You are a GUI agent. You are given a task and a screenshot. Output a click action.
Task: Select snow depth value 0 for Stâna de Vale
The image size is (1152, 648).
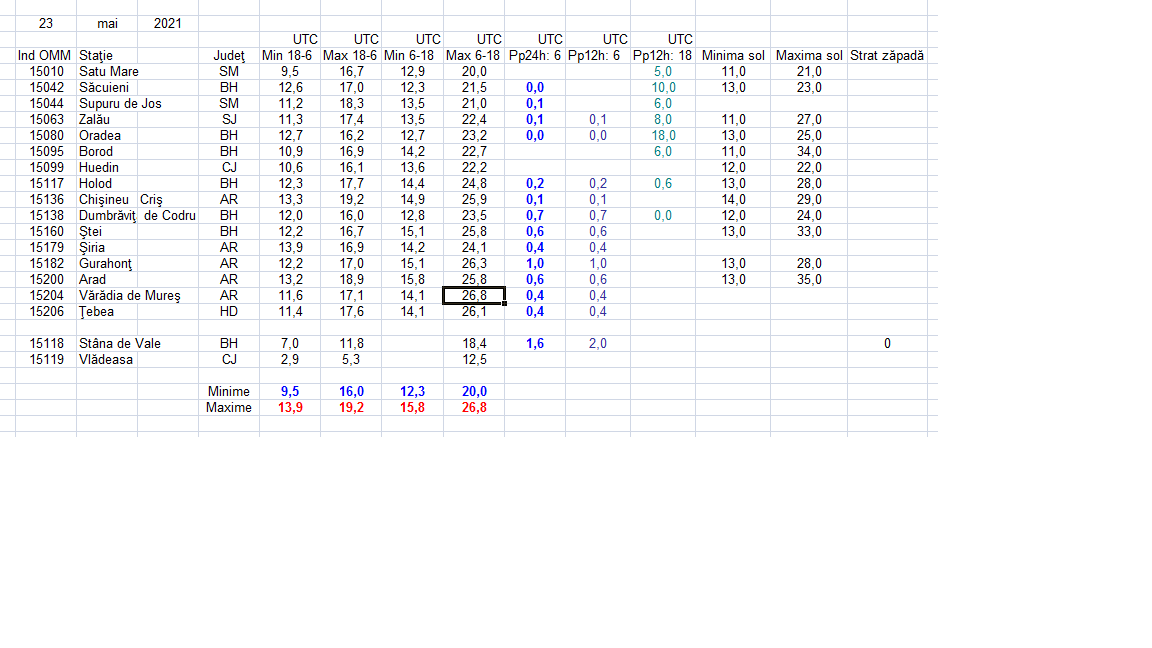(x=887, y=343)
